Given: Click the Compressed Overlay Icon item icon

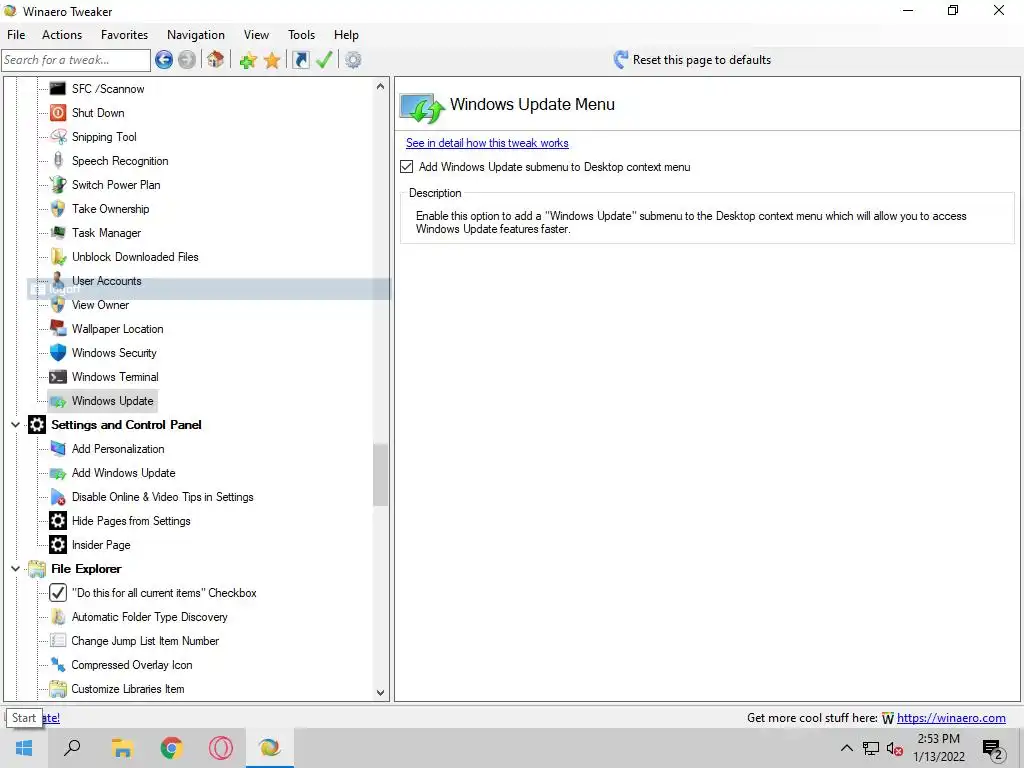Looking at the screenshot, I should (x=58, y=665).
